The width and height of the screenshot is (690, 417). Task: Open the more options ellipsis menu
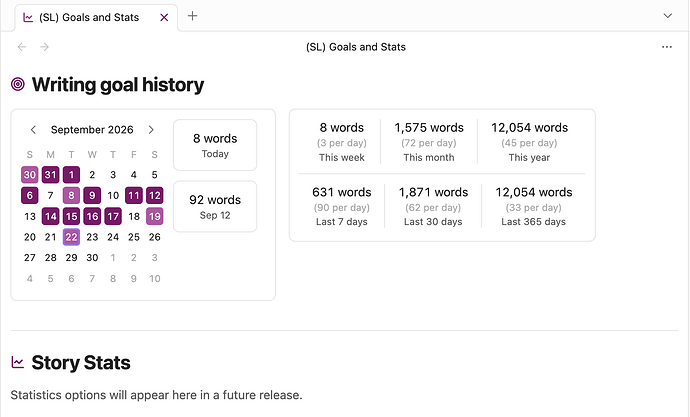tap(667, 47)
